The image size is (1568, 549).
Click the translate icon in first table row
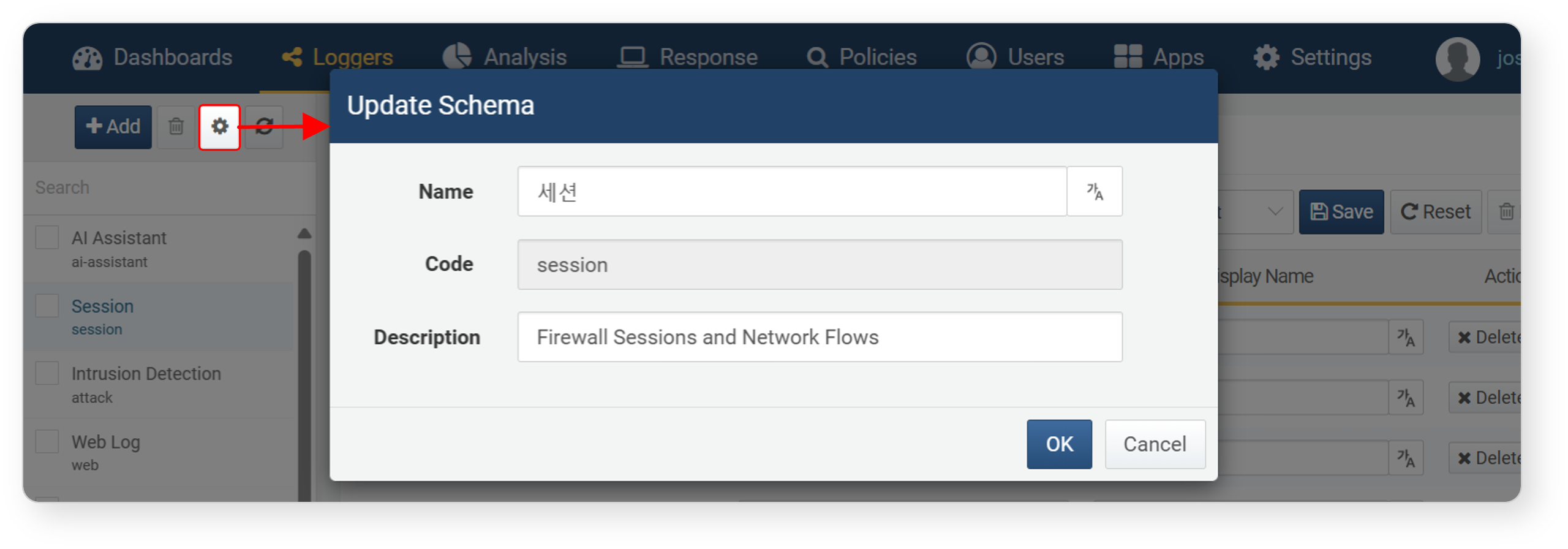[x=1405, y=337]
